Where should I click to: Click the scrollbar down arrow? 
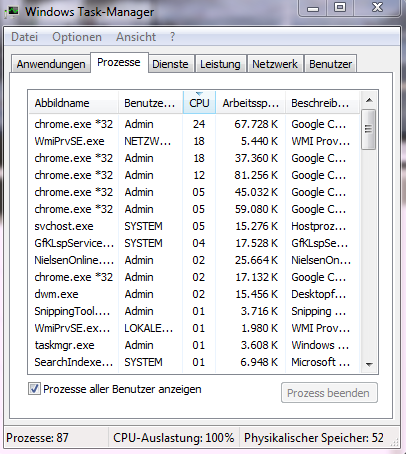369,364
